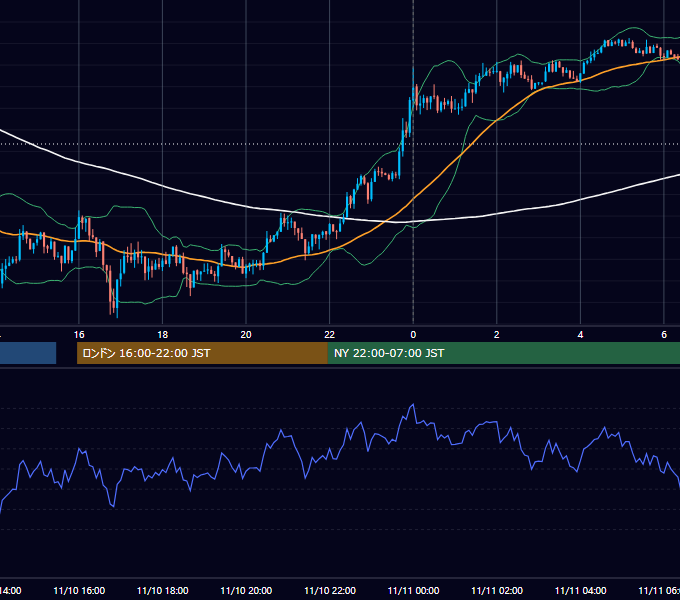The height and width of the screenshot is (600, 680).
Task: Click the lowest candlestick wick after 16:00
Action: click(x=117, y=312)
